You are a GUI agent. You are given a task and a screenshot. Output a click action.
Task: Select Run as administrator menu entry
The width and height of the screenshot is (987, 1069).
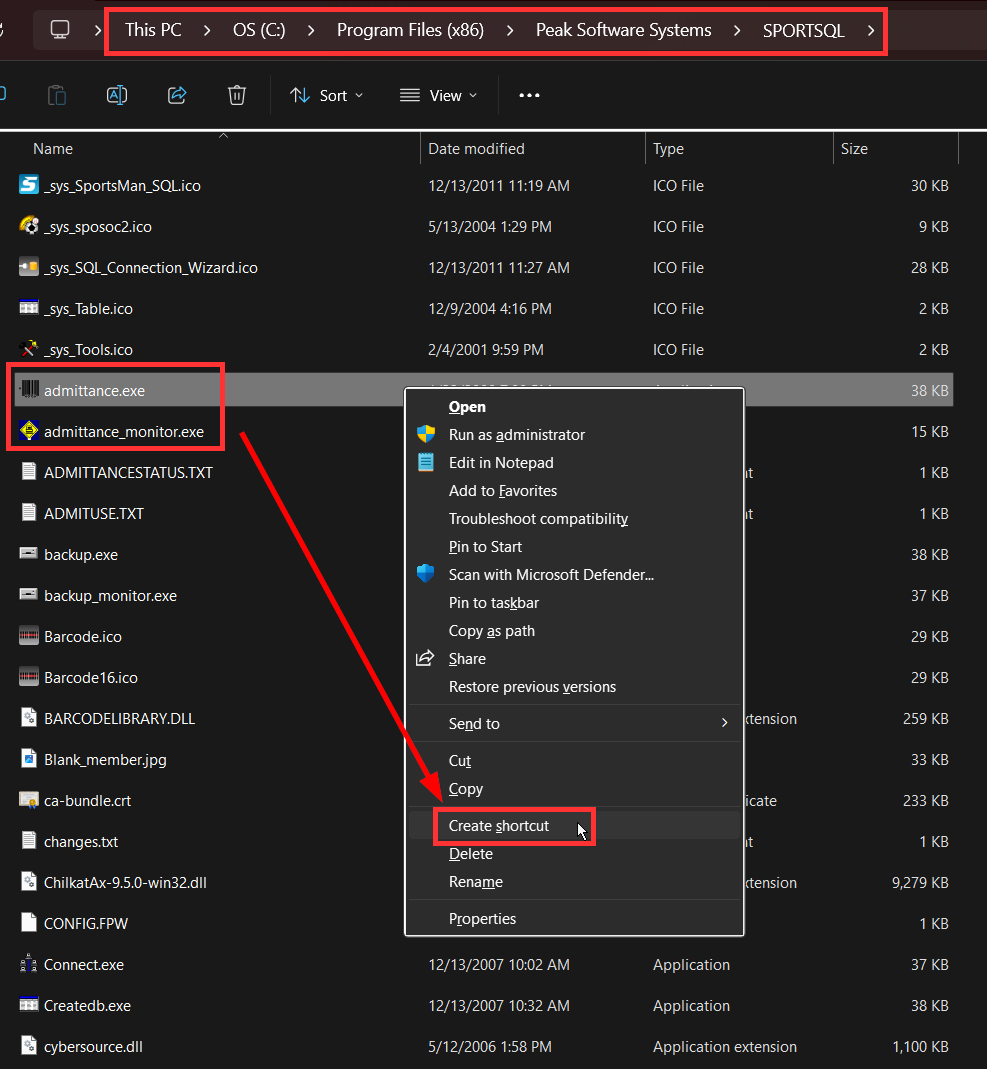(x=516, y=435)
